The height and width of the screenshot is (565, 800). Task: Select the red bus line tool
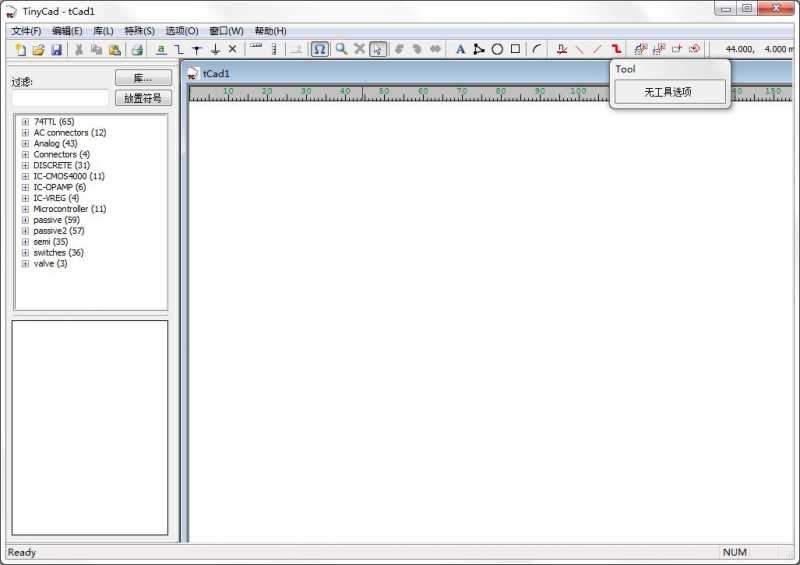point(580,50)
